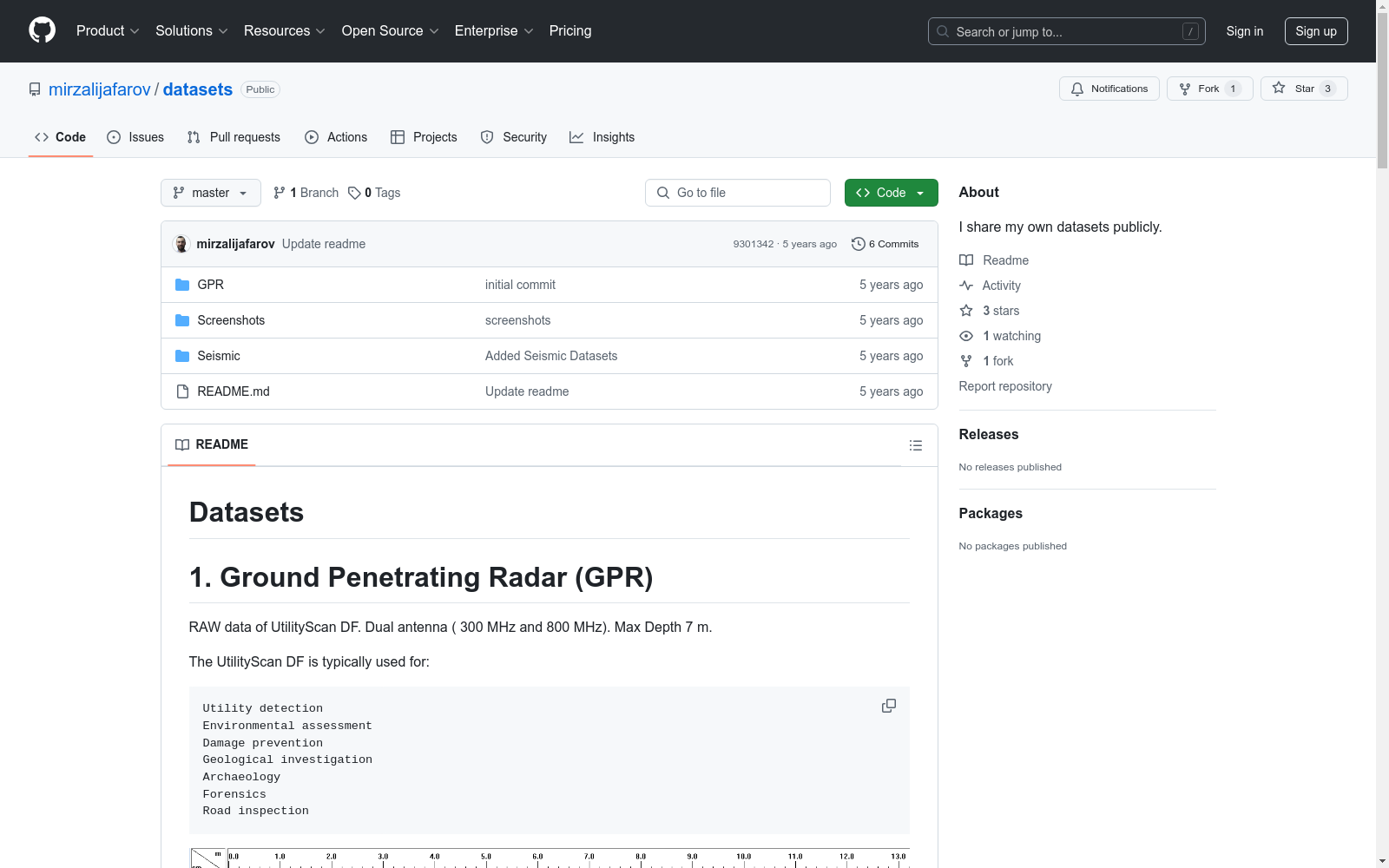The width and height of the screenshot is (1389, 868).
Task: Click the mirzalijafarov avatar image
Action: (181, 244)
